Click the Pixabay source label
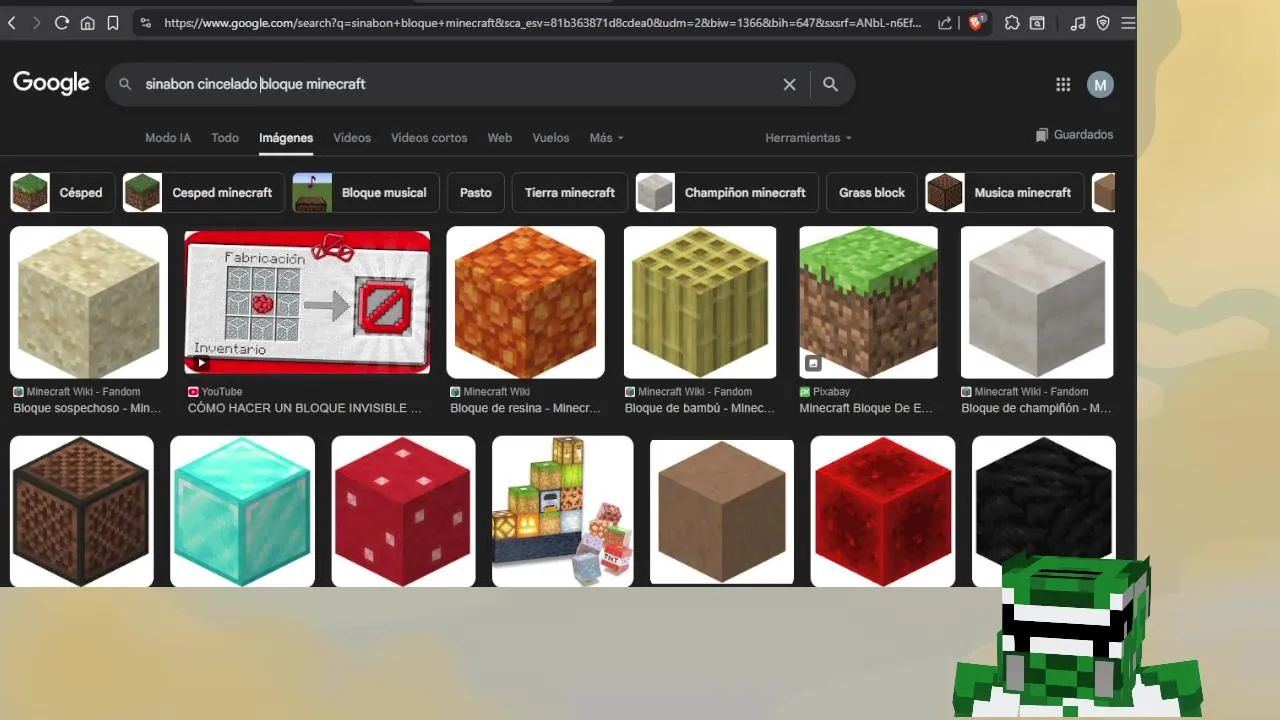This screenshot has width=1280, height=720. point(825,392)
